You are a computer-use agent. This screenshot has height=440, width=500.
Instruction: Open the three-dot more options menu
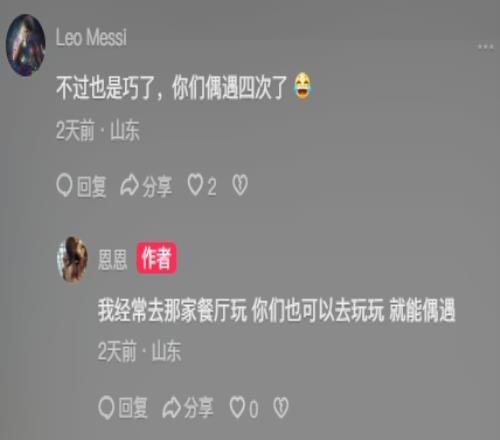click(x=486, y=46)
